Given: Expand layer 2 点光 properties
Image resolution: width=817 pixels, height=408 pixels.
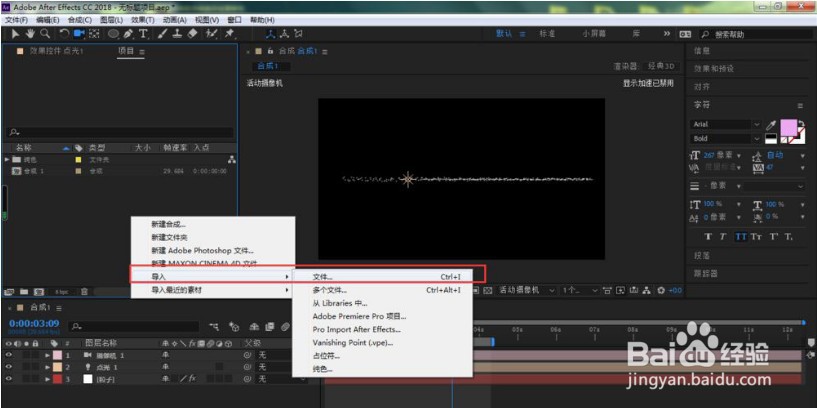Looking at the screenshot, I should point(48,367).
